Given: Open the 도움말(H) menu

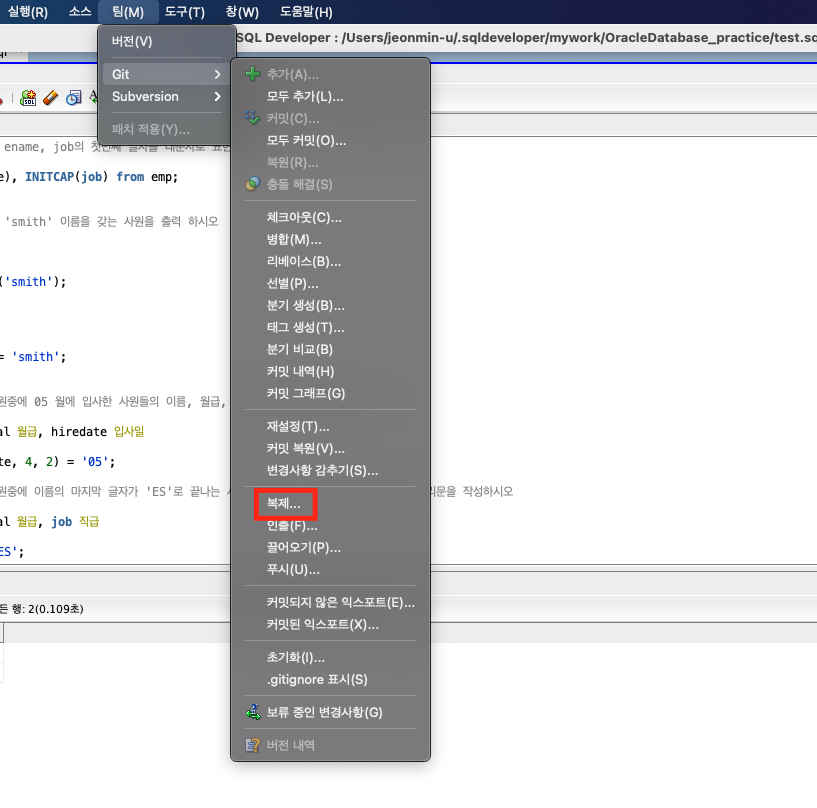Looking at the screenshot, I should point(306,11).
